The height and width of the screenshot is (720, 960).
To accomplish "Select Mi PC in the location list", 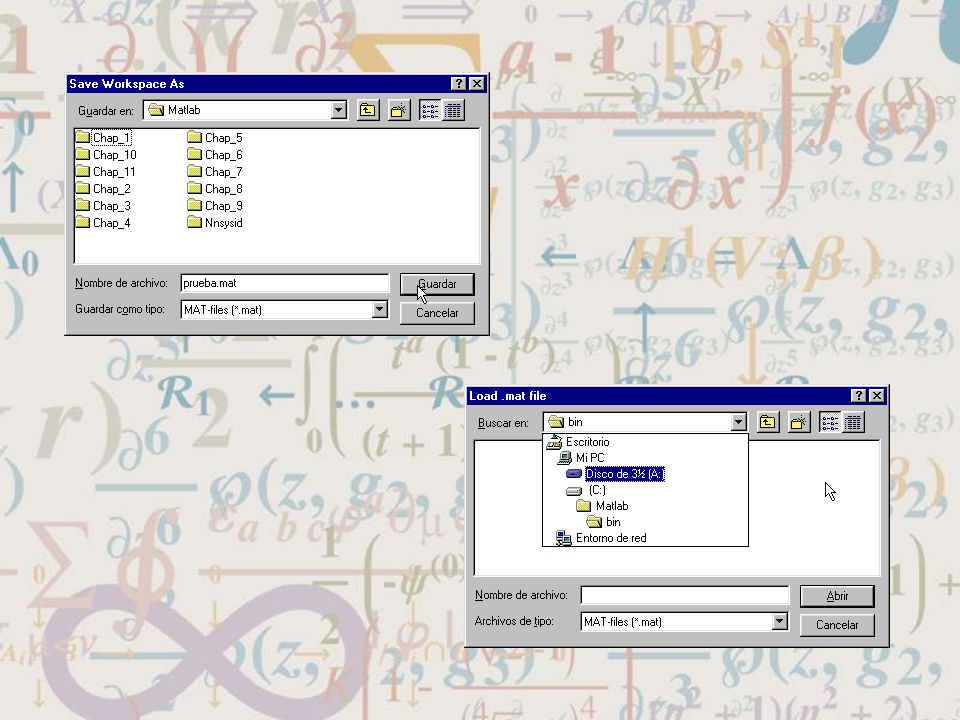I will point(581,458).
